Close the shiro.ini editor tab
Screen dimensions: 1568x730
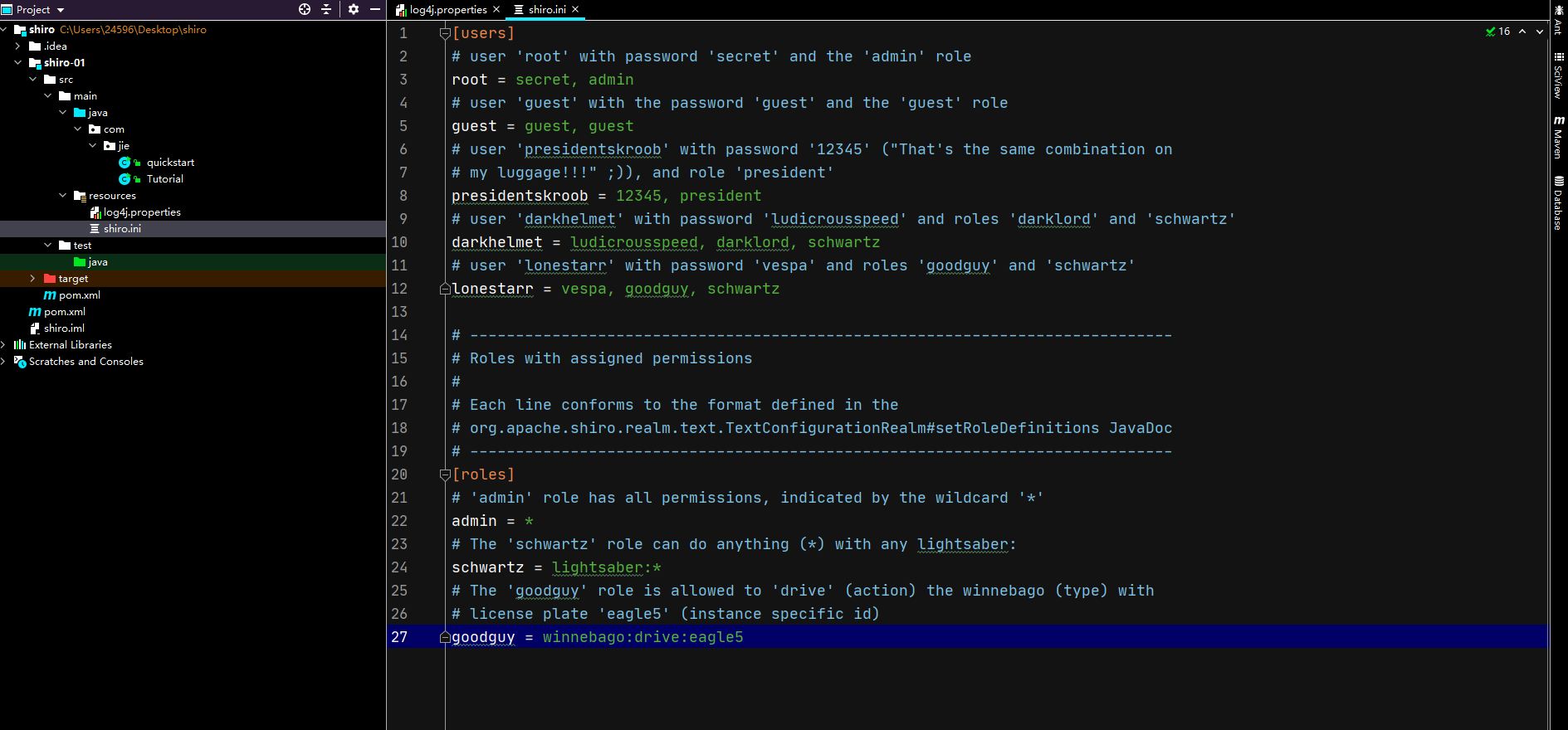(575, 10)
